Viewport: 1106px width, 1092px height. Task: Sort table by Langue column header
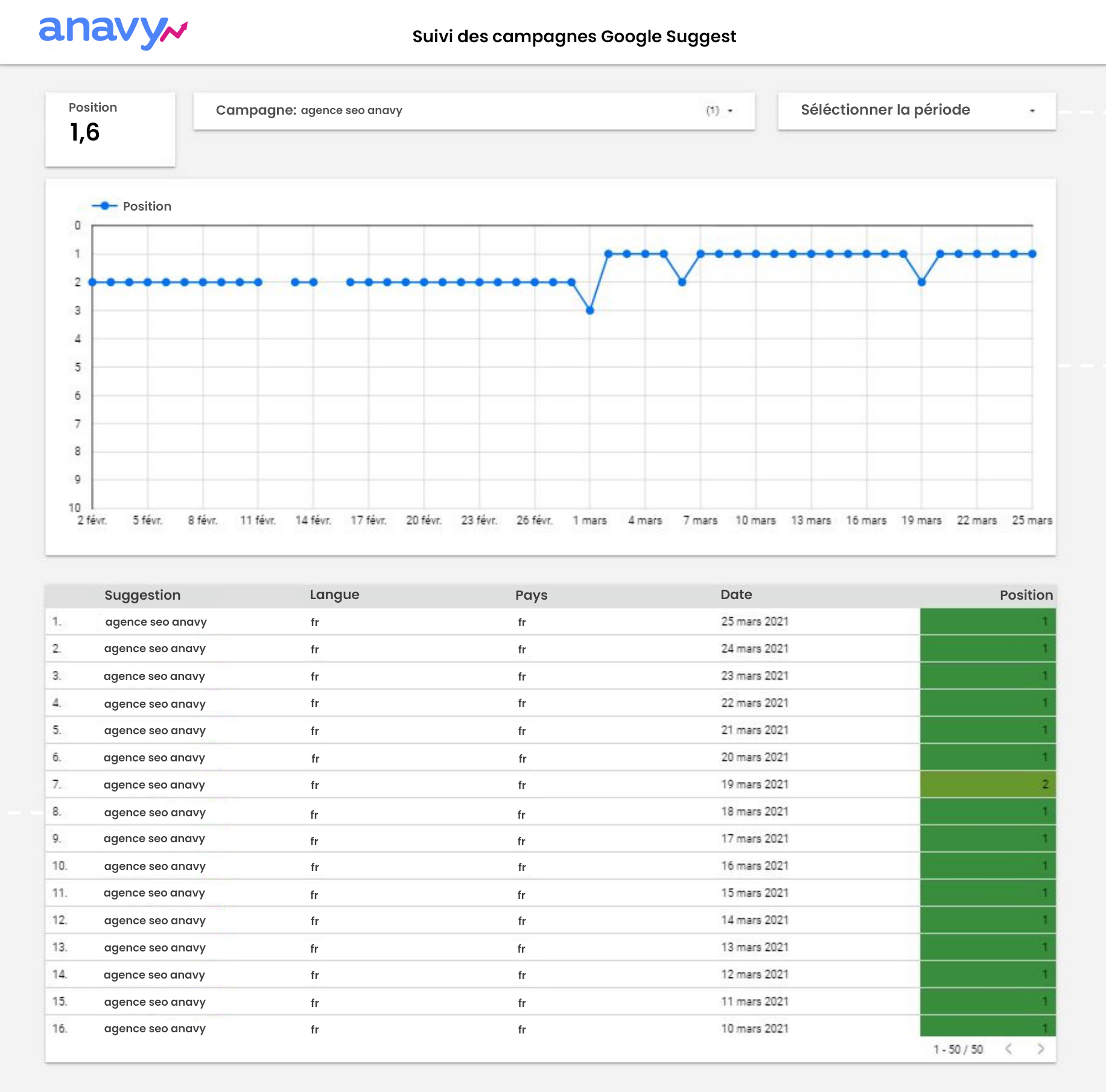334,595
